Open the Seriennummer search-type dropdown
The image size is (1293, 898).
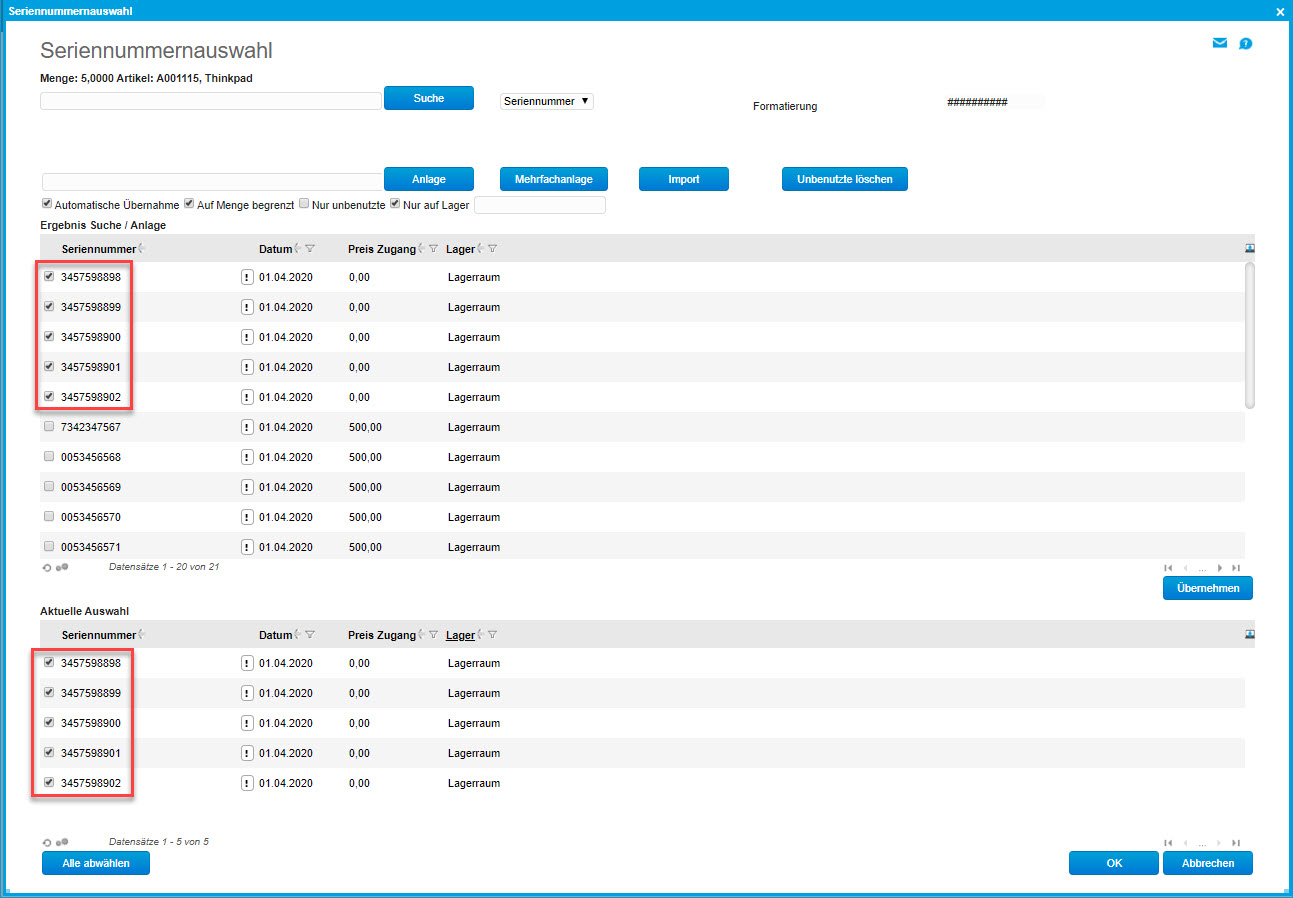(547, 101)
